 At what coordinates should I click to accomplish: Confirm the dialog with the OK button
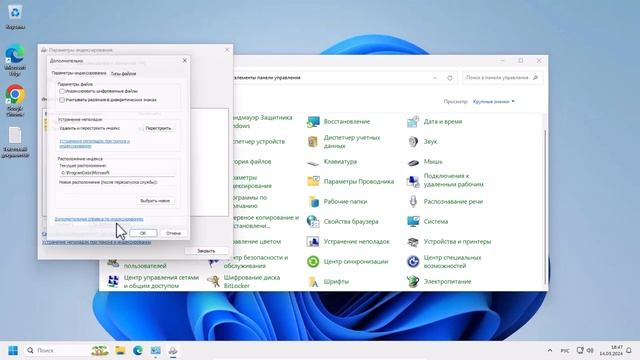(143, 233)
